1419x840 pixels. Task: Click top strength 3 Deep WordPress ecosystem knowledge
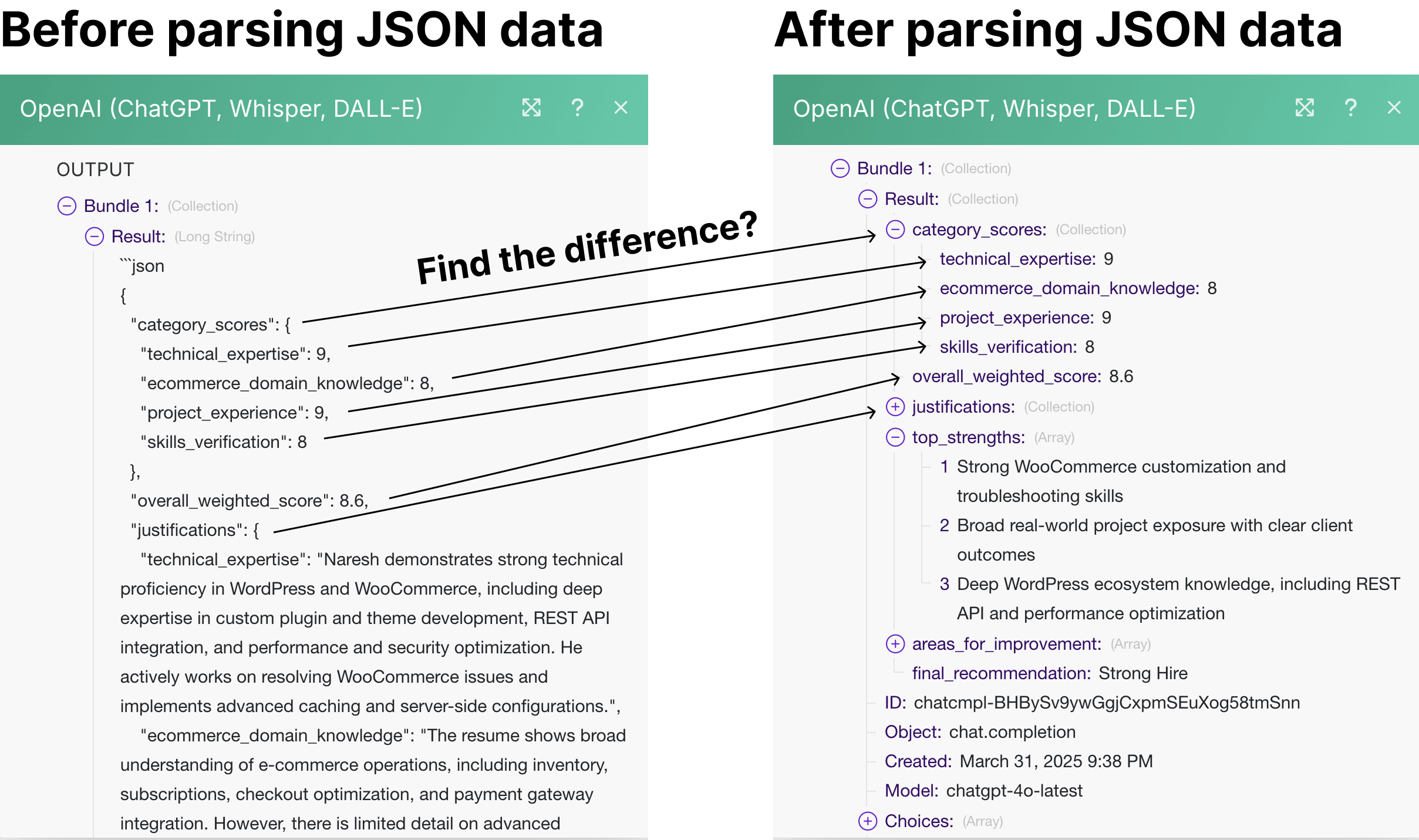pos(1169,599)
